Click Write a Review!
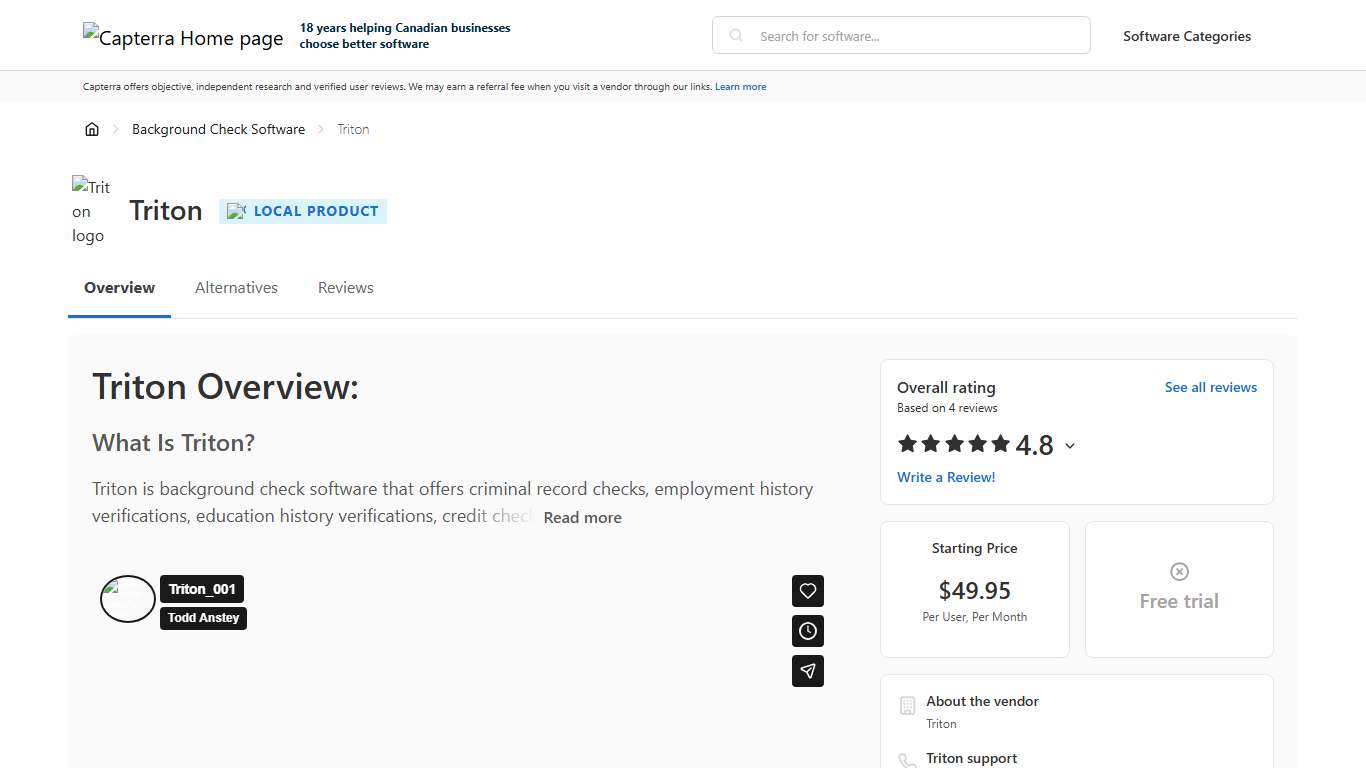 click(946, 477)
